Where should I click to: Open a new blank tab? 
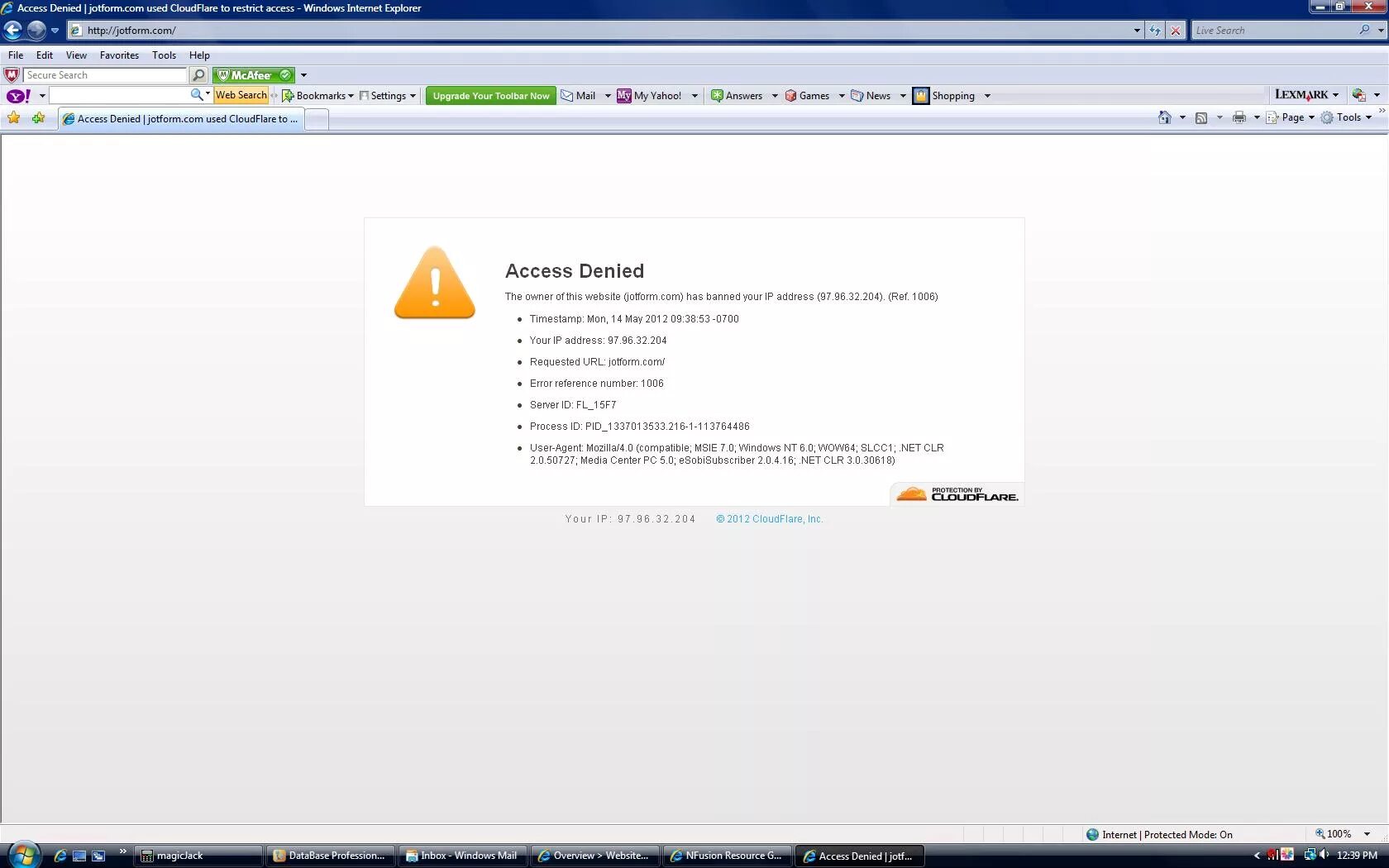click(317, 120)
